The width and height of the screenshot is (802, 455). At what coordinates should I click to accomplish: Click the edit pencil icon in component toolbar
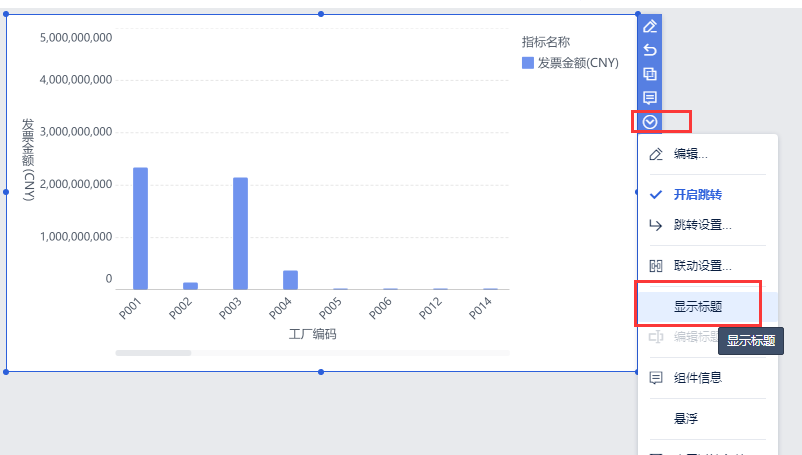(650, 26)
